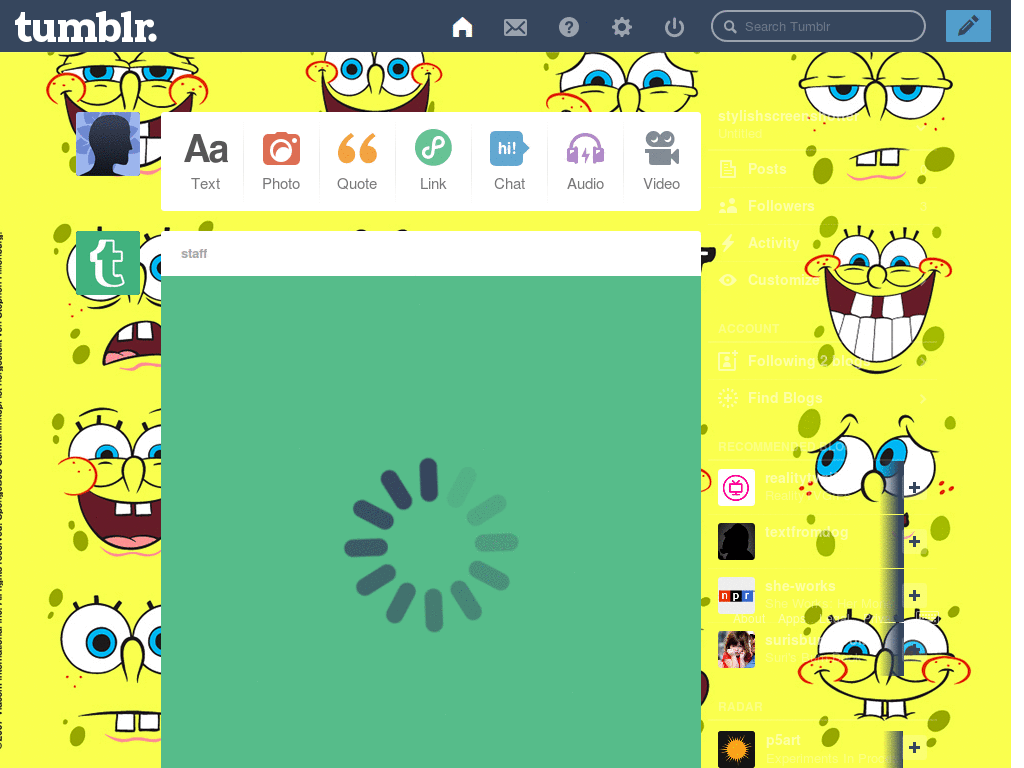Image resolution: width=1024 pixels, height=768 pixels.
Task: Create a new post with pencil button
Action: click(x=968, y=26)
